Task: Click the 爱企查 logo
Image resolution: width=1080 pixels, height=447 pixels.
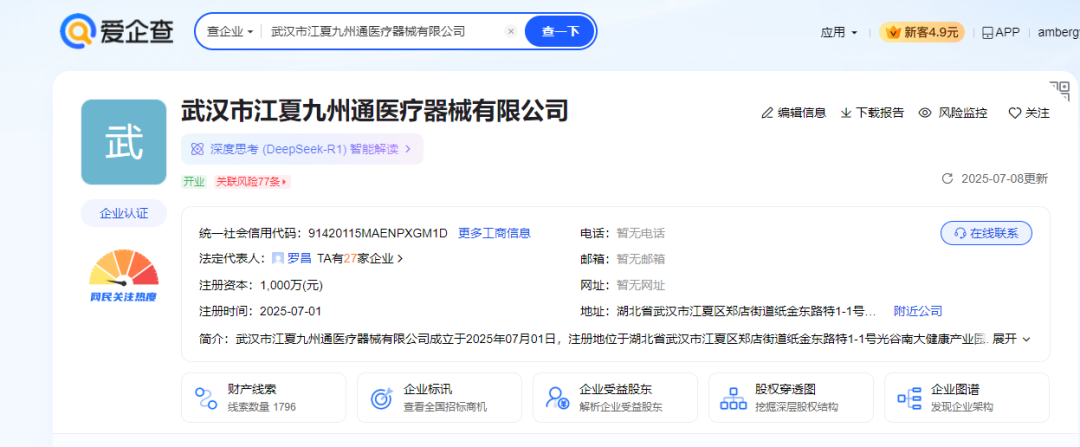Action: pos(116,31)
